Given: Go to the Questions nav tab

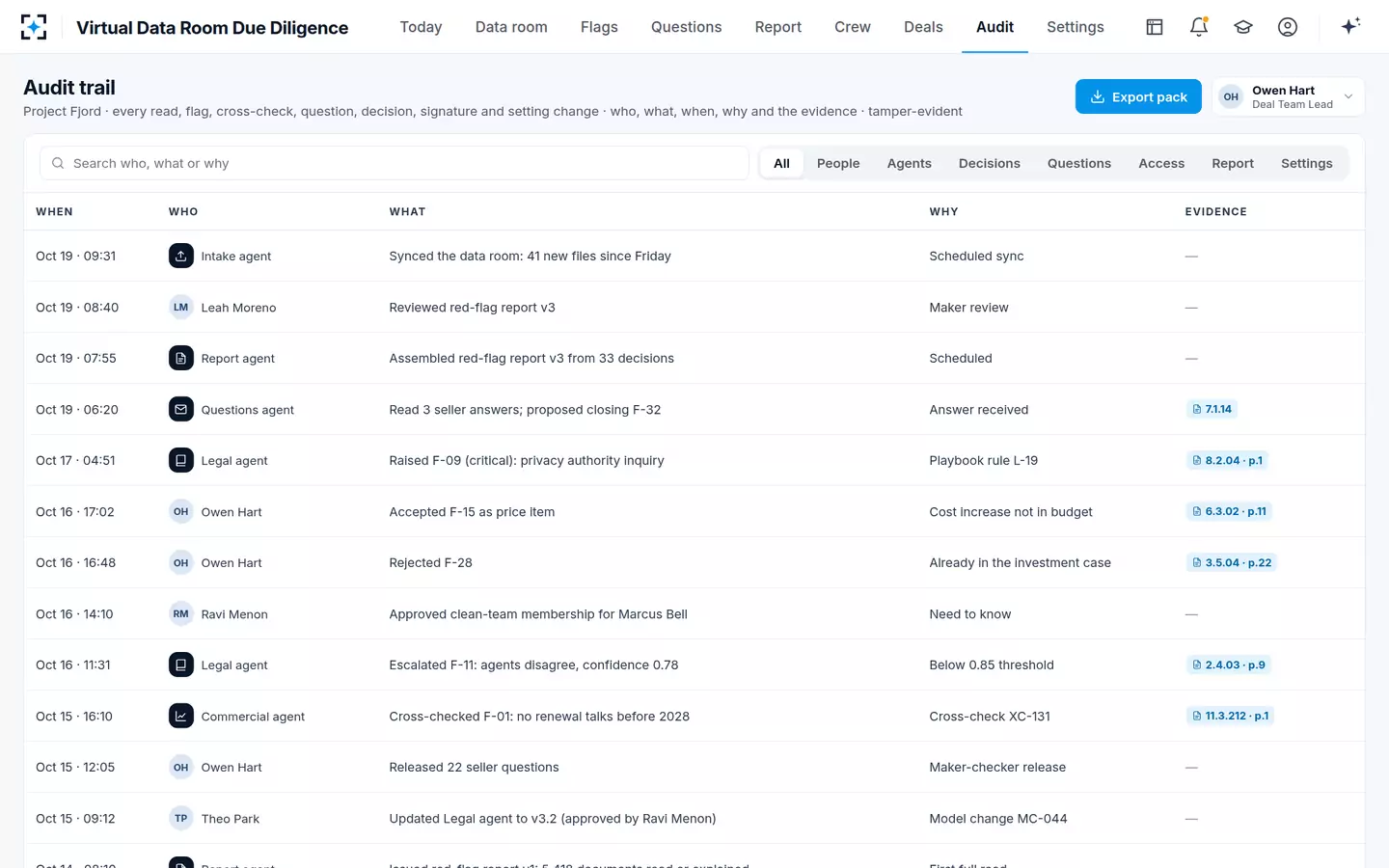Looking at the screenshot, I should [686, 27].
